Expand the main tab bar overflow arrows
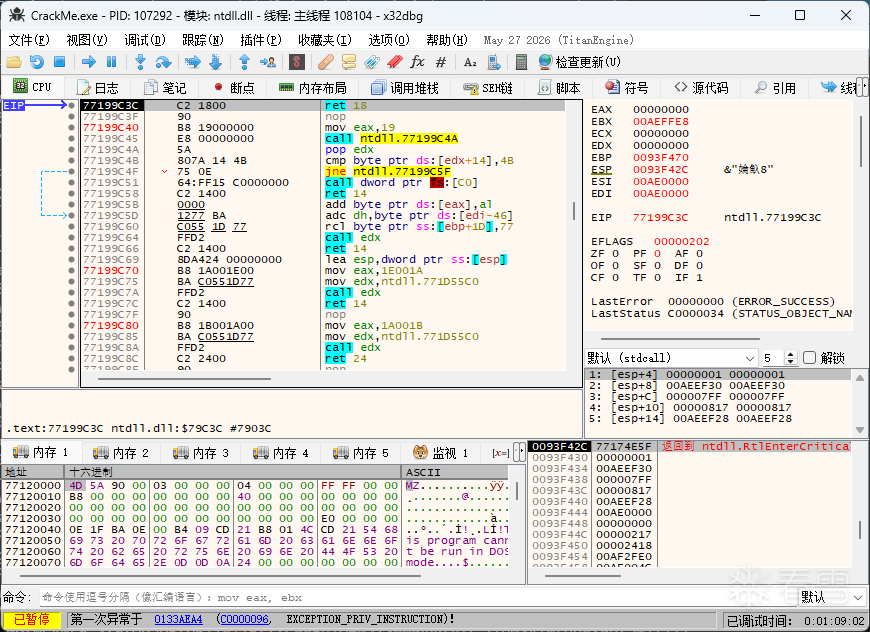Viewport: 870px width, 632px height. [861, 87]
